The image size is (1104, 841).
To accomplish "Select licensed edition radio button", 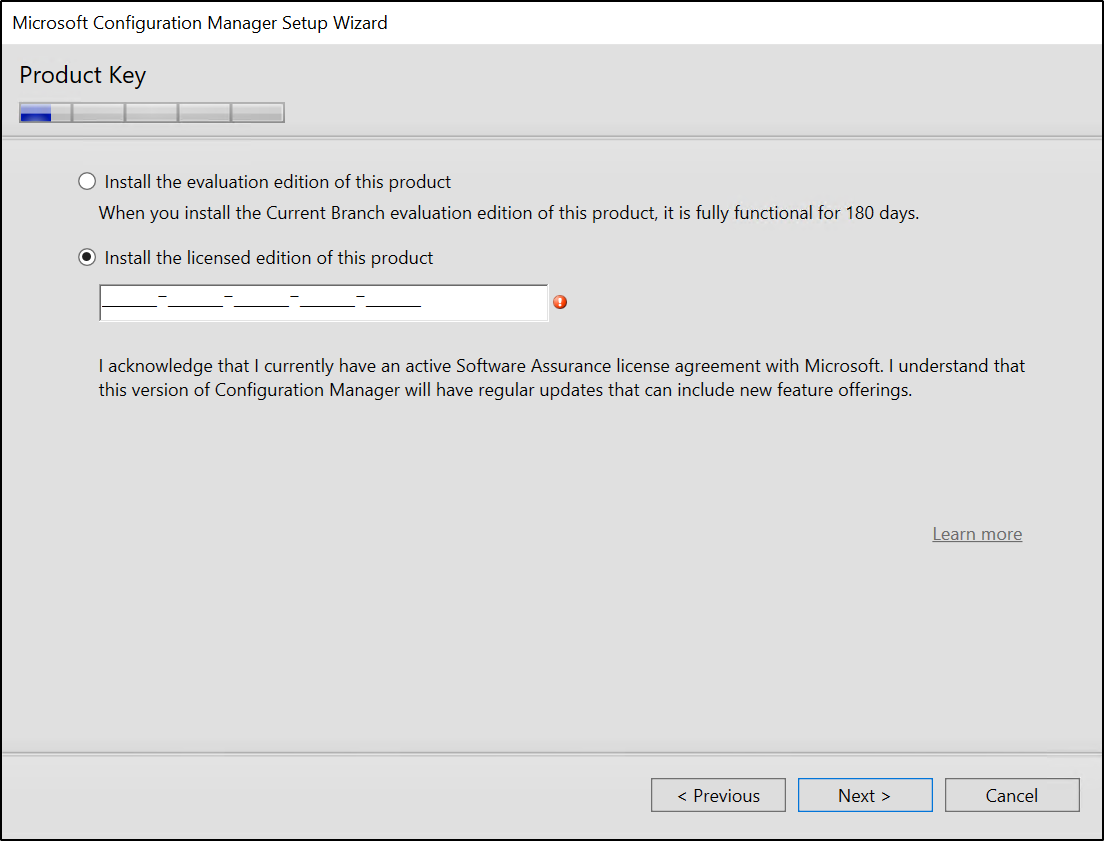I will coord(87,258).
